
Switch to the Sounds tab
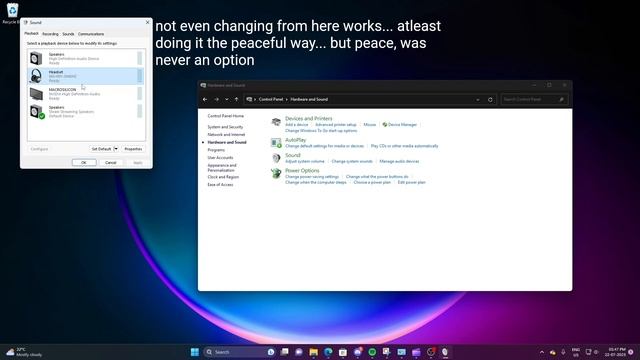pos(68,34)
